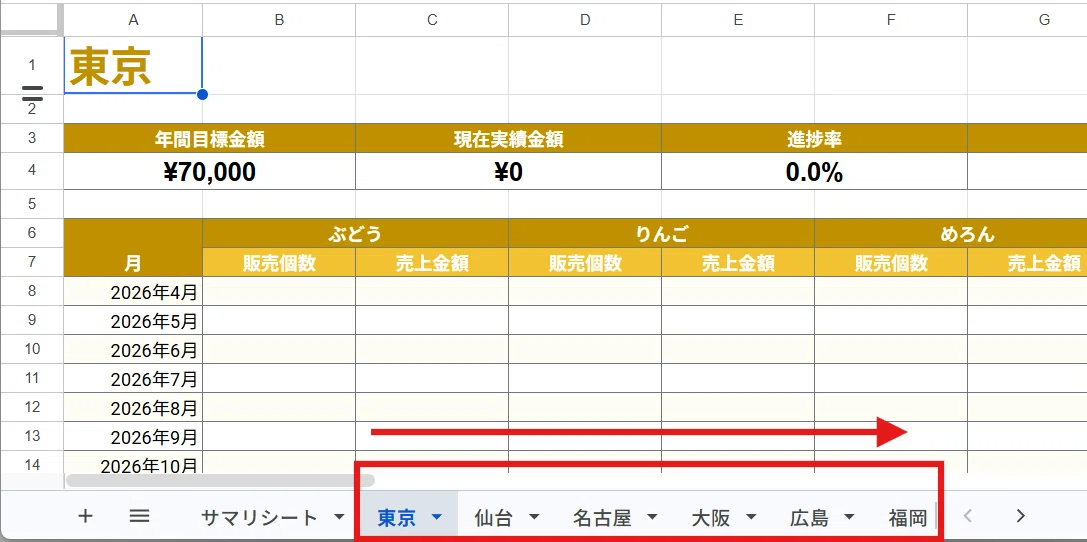Select column A header

point(133,20)
